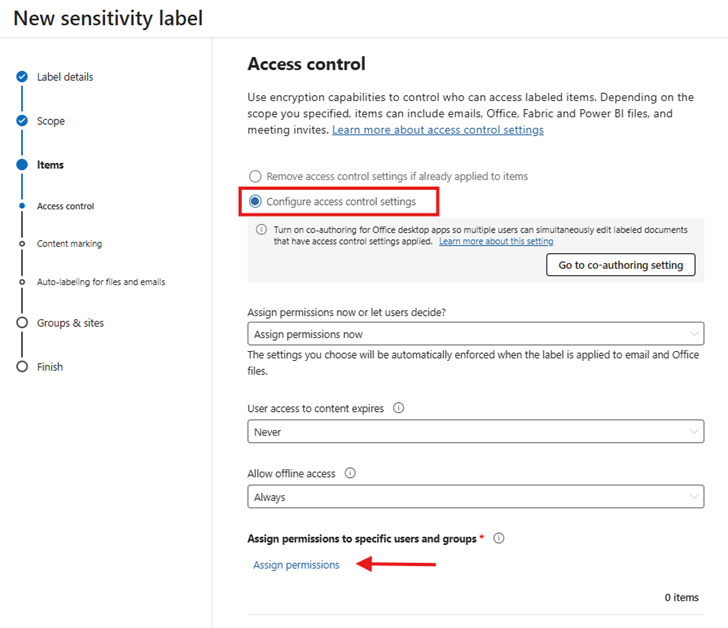Click the Finish step circle icon
Screen dimensions: 728x628
(x=22, y=367)
